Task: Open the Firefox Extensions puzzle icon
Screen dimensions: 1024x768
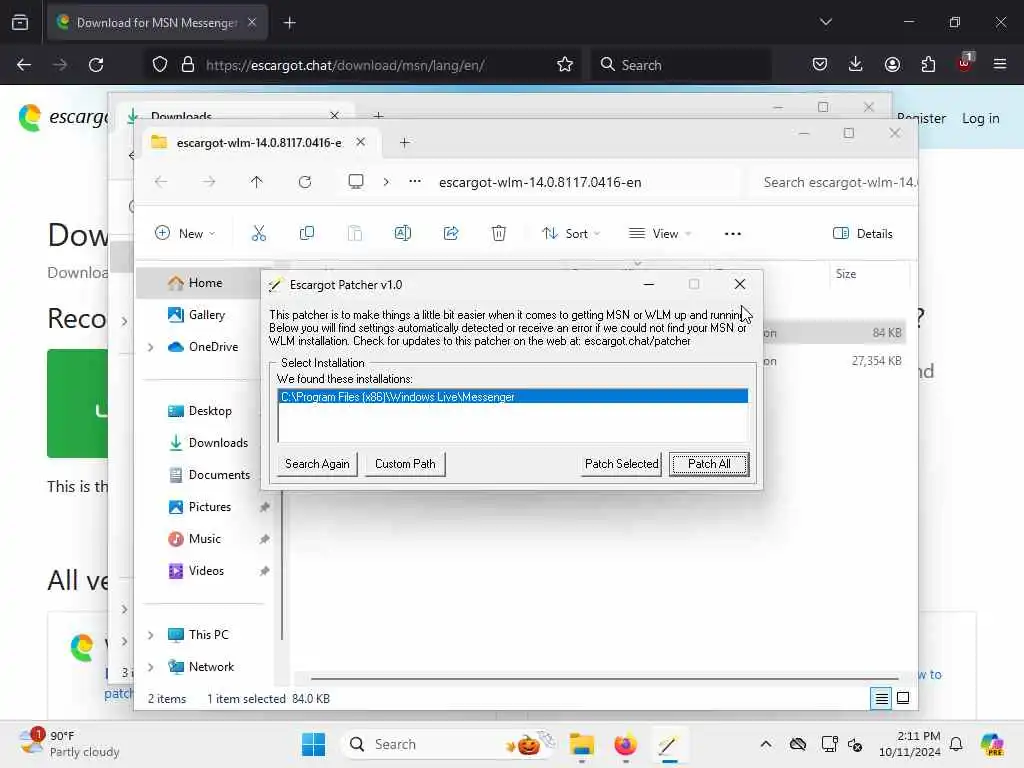Action: coord(928,64)
